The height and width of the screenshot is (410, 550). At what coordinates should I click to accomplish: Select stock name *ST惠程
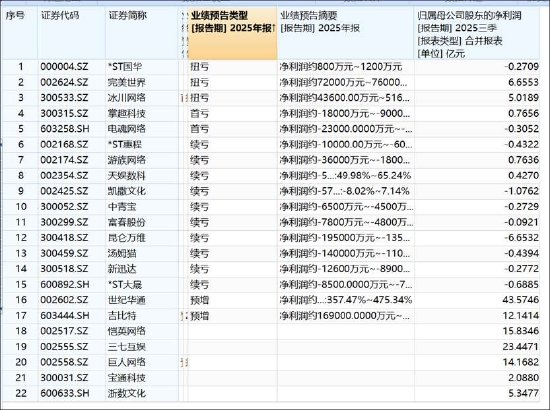click(125, 144)
